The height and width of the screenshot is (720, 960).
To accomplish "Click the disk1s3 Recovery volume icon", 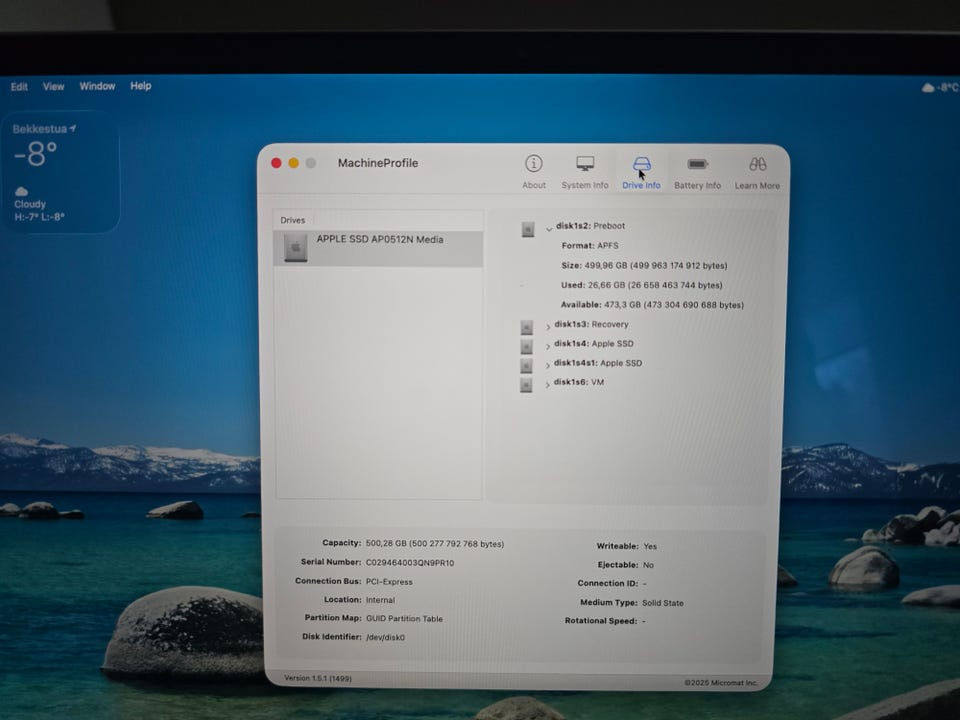I will [x=526, y=326].
